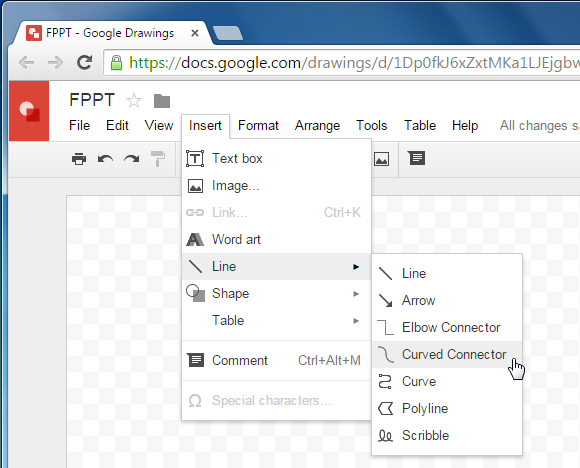The image size is (580, 468).
Task: Click the toolbar Insert image icon
Action: pos(381,159)
